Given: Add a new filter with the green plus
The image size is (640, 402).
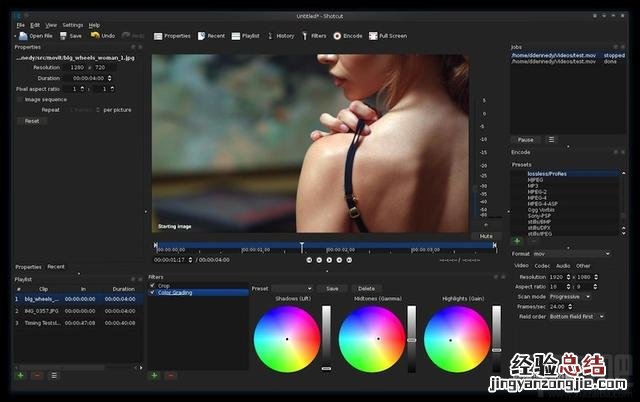Looking at the screenshot, I should pos(154,376).
